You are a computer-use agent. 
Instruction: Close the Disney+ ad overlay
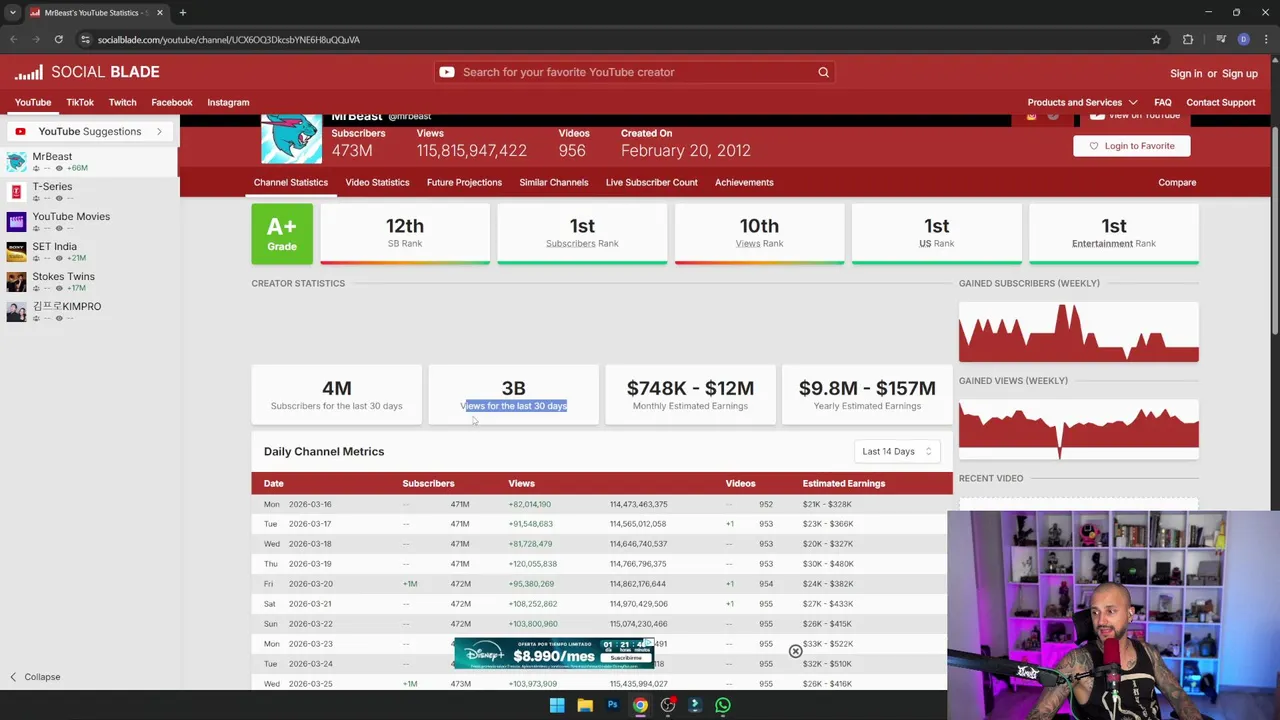tap(795, 652)
